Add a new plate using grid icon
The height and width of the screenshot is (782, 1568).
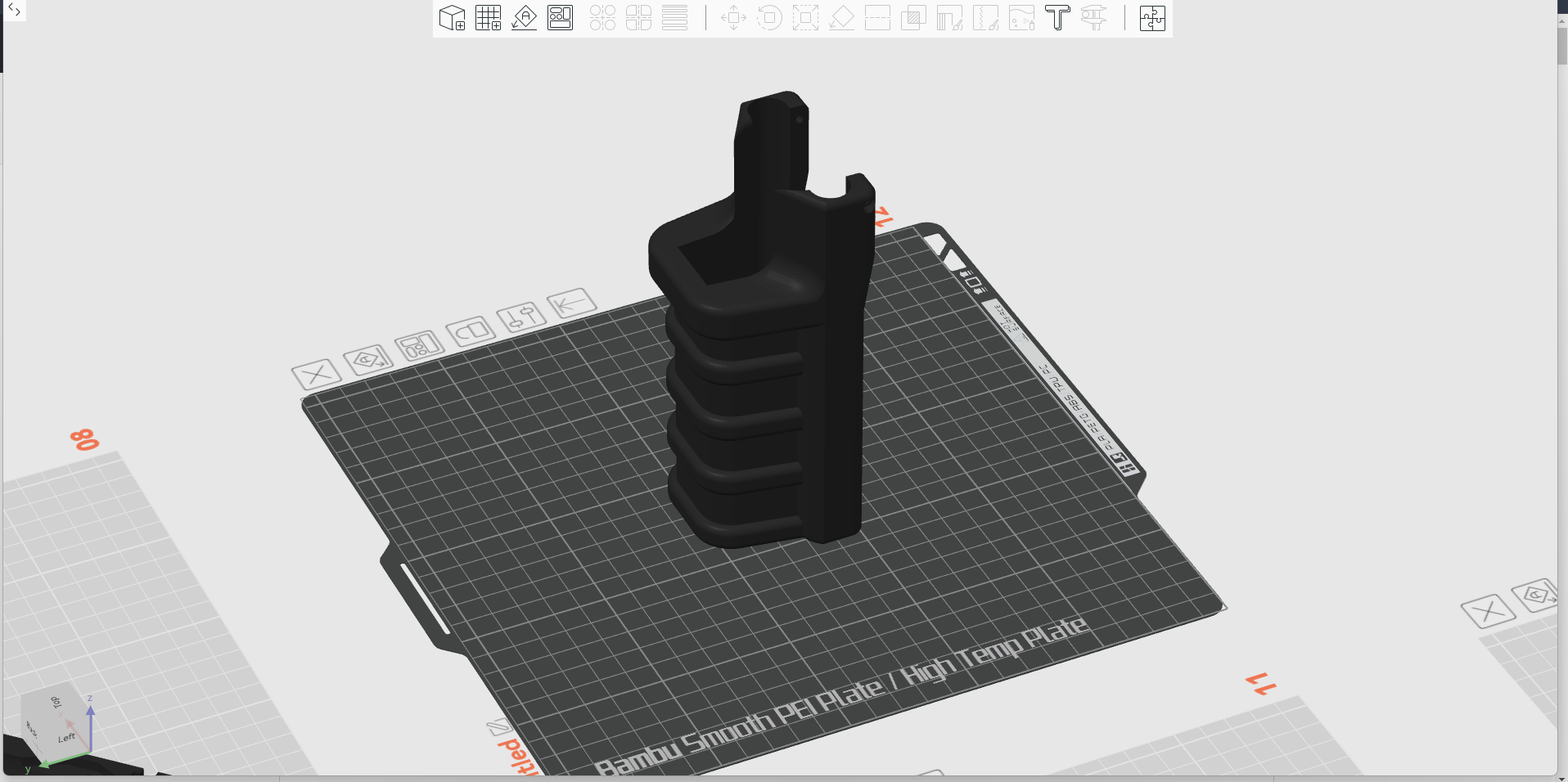click(488, 18)
